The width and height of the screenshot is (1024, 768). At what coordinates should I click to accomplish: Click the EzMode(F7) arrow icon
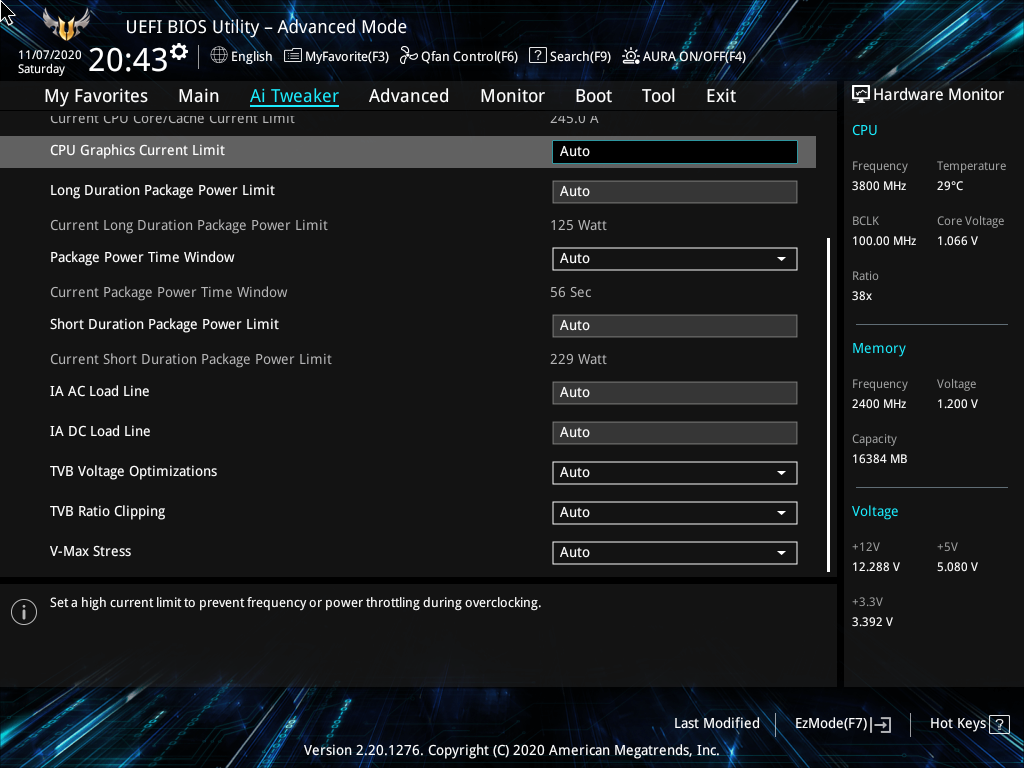tap(882, 724)
